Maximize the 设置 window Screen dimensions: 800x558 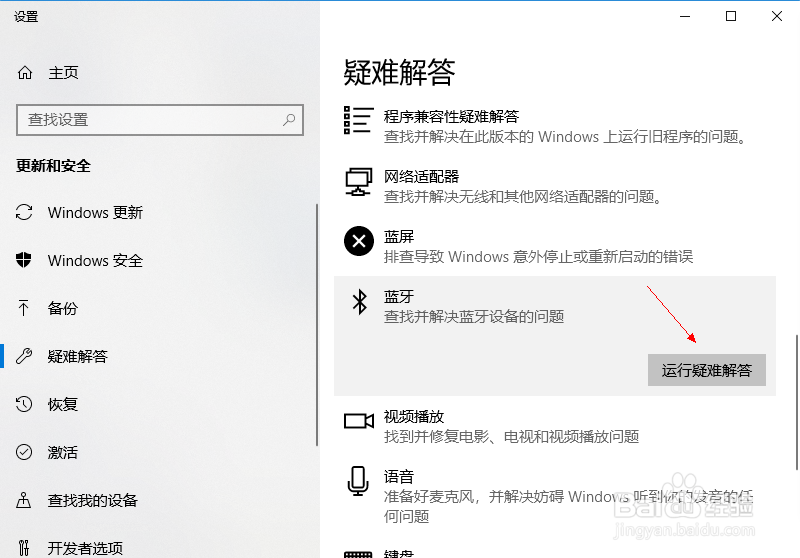[x=731, y=16]
